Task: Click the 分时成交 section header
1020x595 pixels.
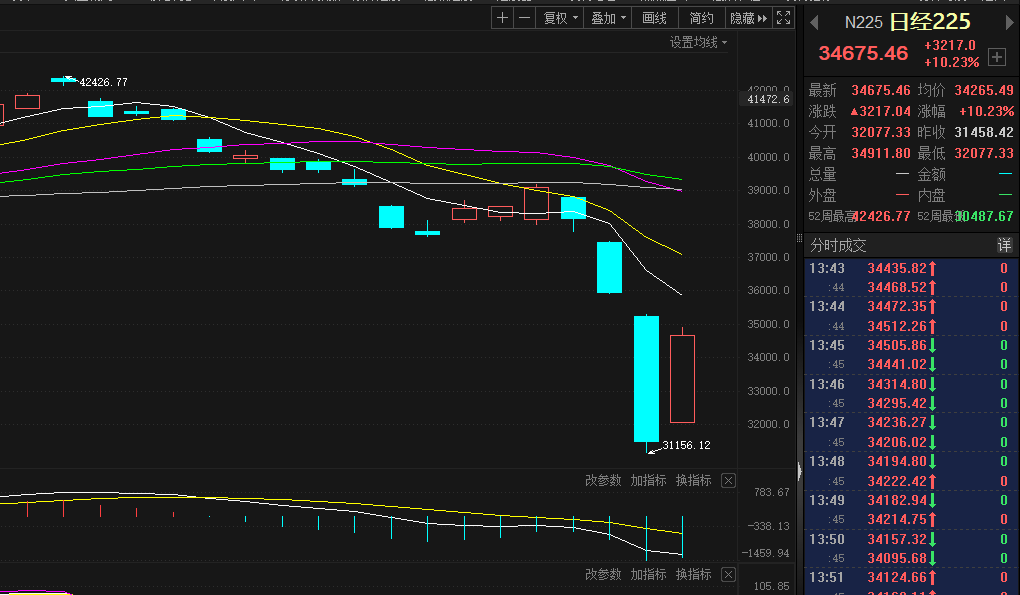Action: (x=839, y=245)
